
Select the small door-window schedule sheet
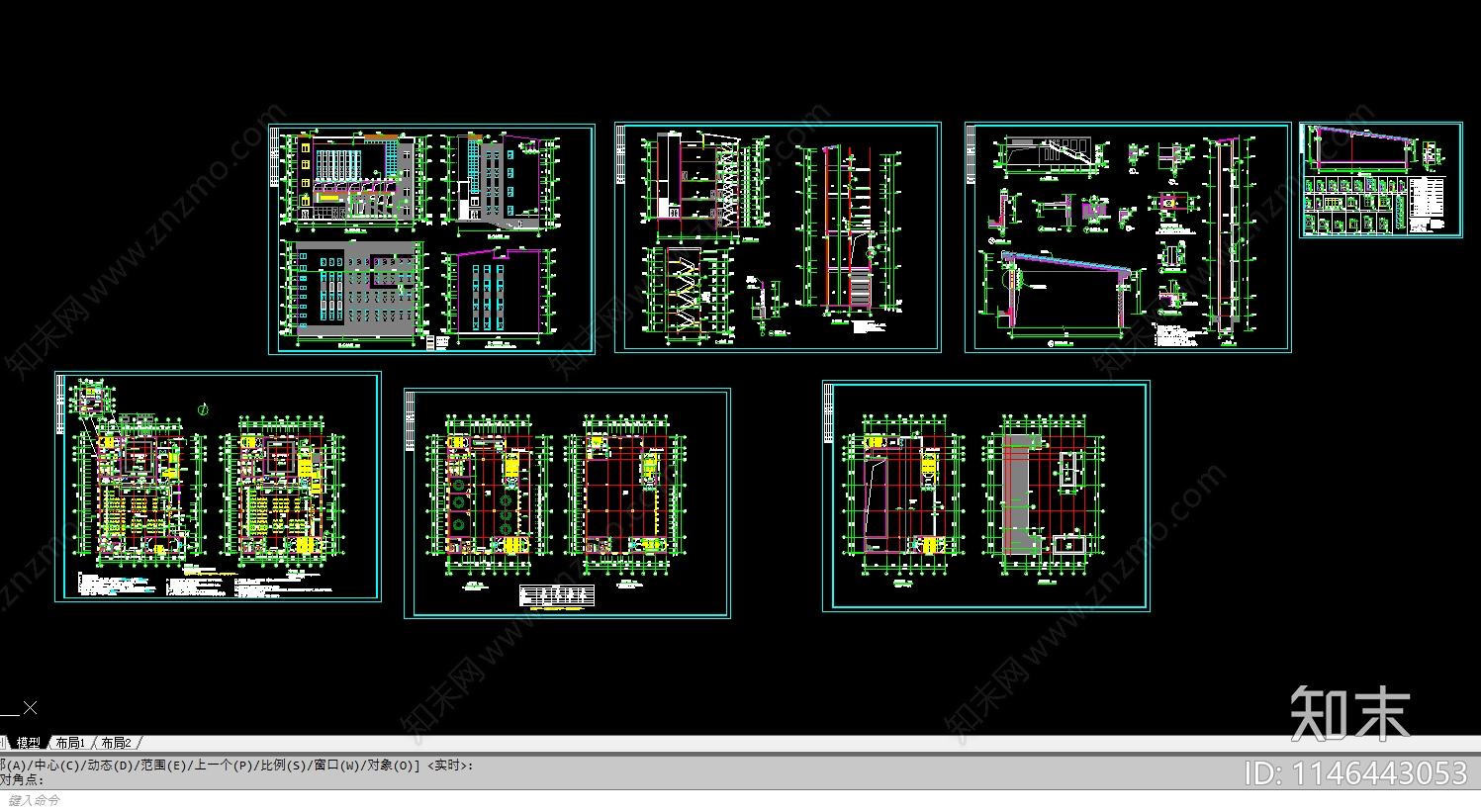point(1381,180)
